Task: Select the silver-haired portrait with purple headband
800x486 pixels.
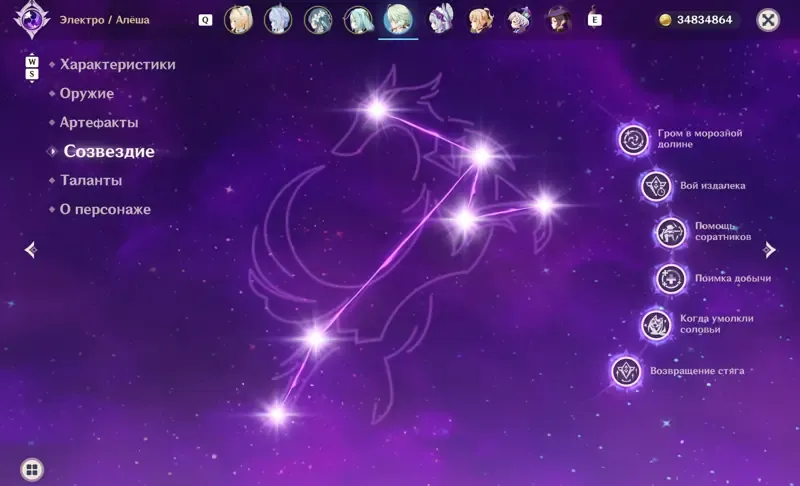Action: click(x=440, y=20)
